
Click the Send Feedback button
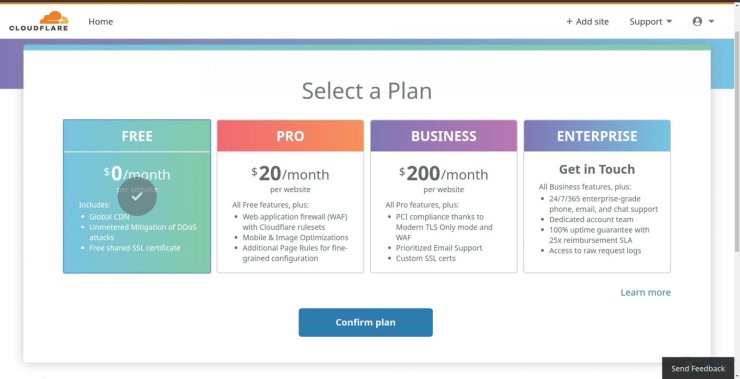pos(698,369)
